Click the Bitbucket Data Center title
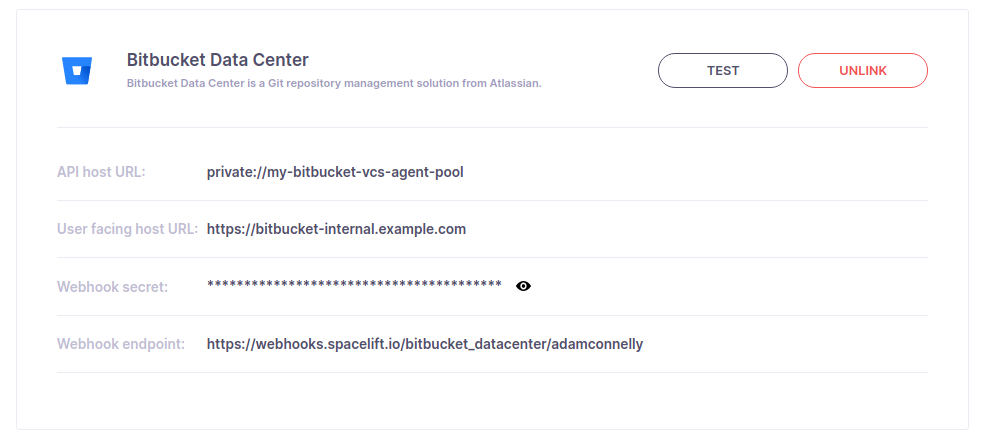This screenshot has height=442, width=983. 217,60
